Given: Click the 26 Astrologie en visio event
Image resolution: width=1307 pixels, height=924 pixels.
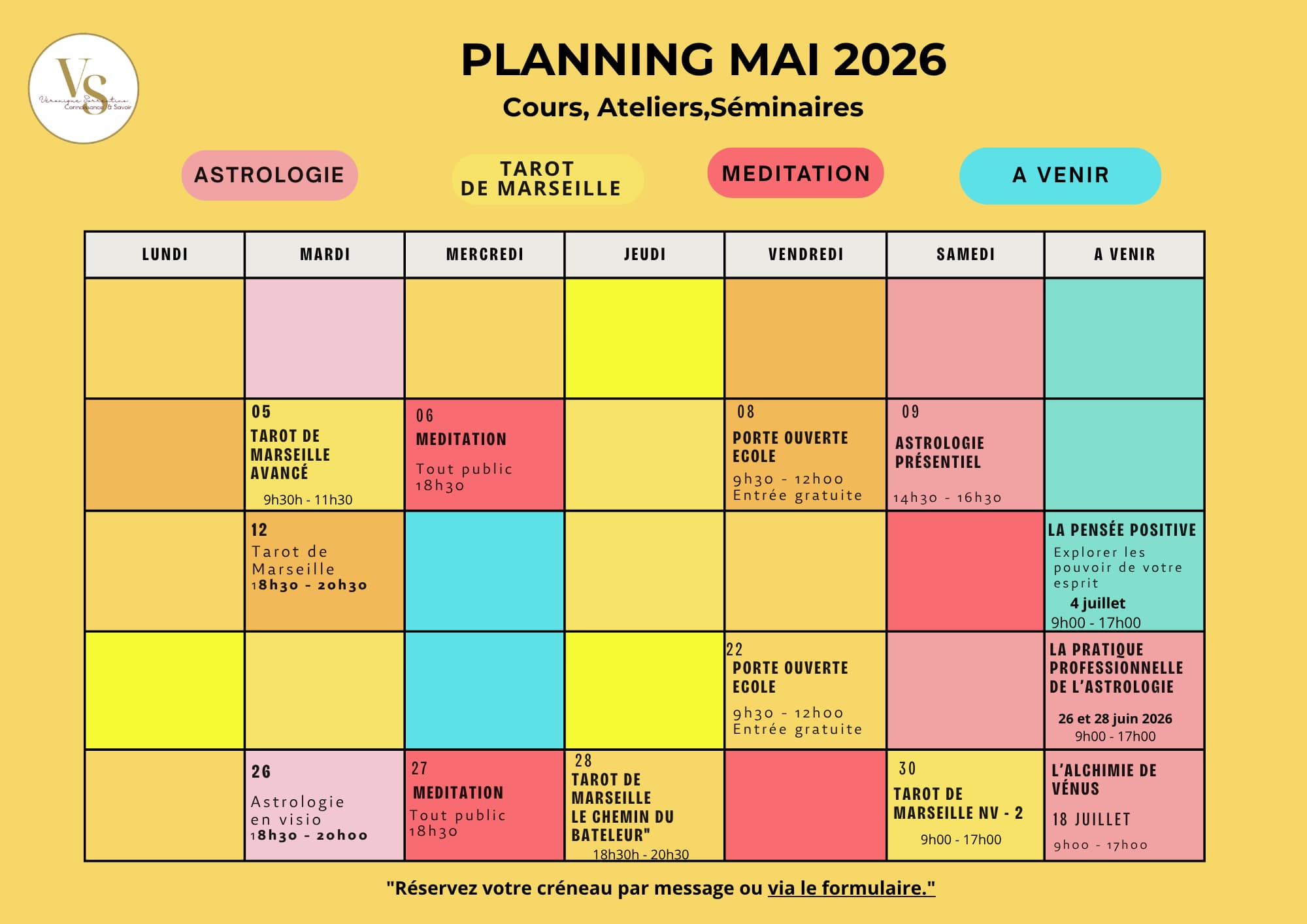Looking at the screenshot, I should point(324,805).
